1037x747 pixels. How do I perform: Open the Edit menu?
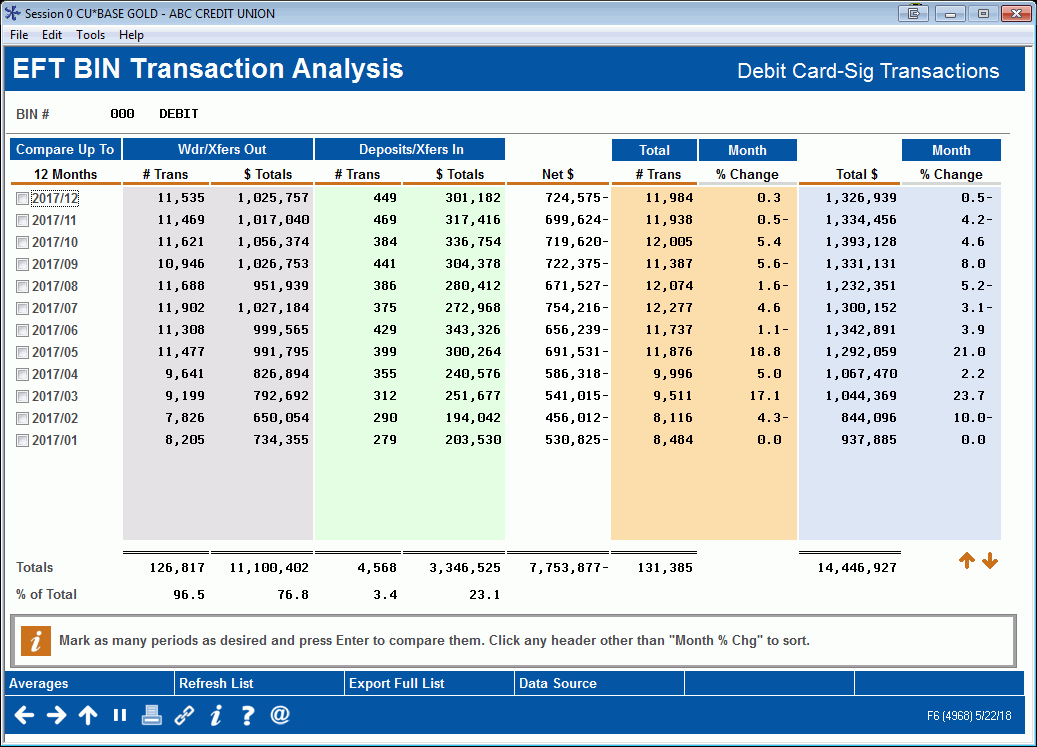tap(52, 34)
